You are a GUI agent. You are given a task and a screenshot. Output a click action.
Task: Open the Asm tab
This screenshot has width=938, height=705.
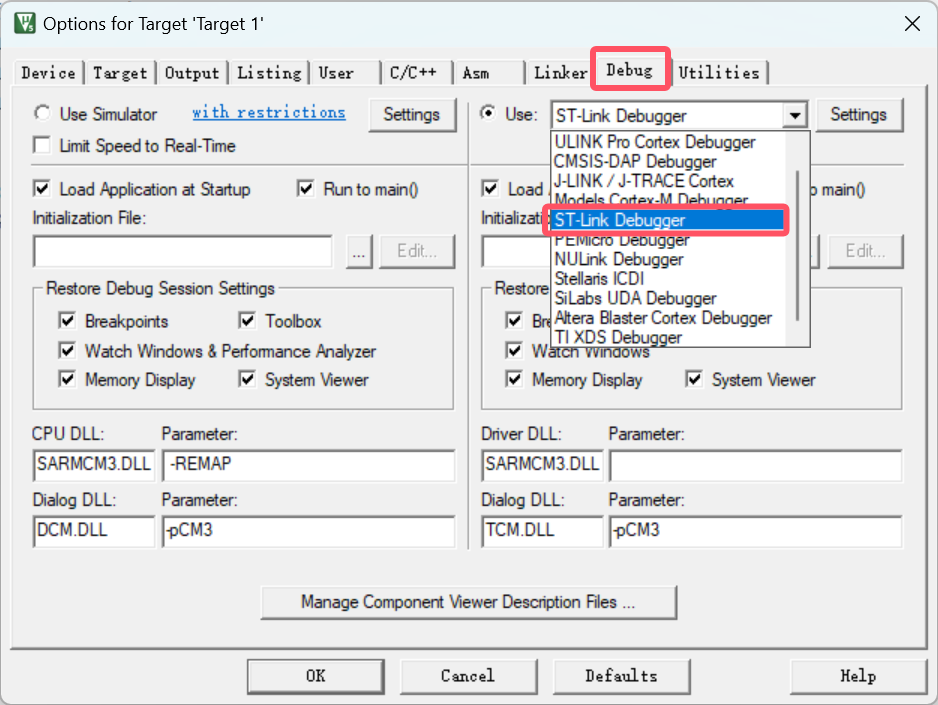point(488,73)
